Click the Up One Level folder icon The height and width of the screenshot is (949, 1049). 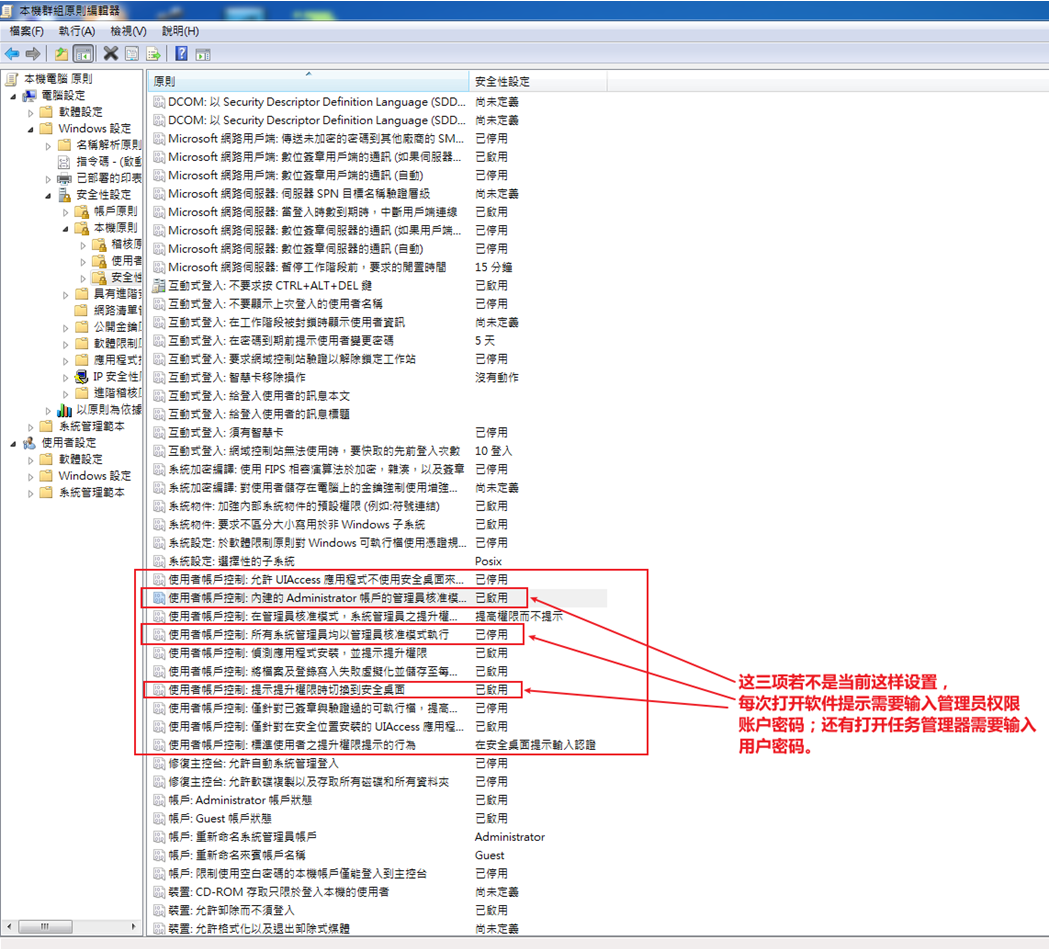coord(61,54)
